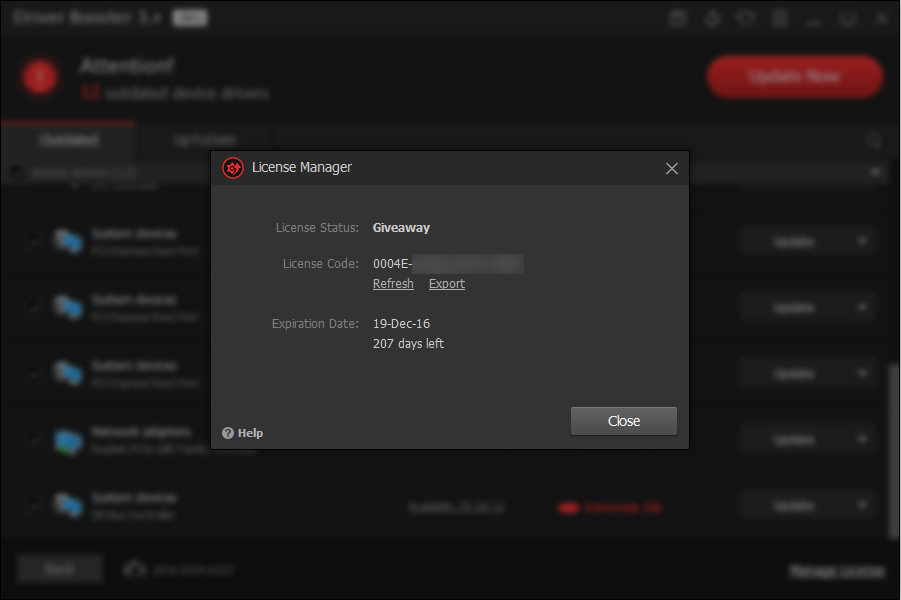Export the license code
Image resolution: width=901 pixels, height=600 pixels.
446,283
